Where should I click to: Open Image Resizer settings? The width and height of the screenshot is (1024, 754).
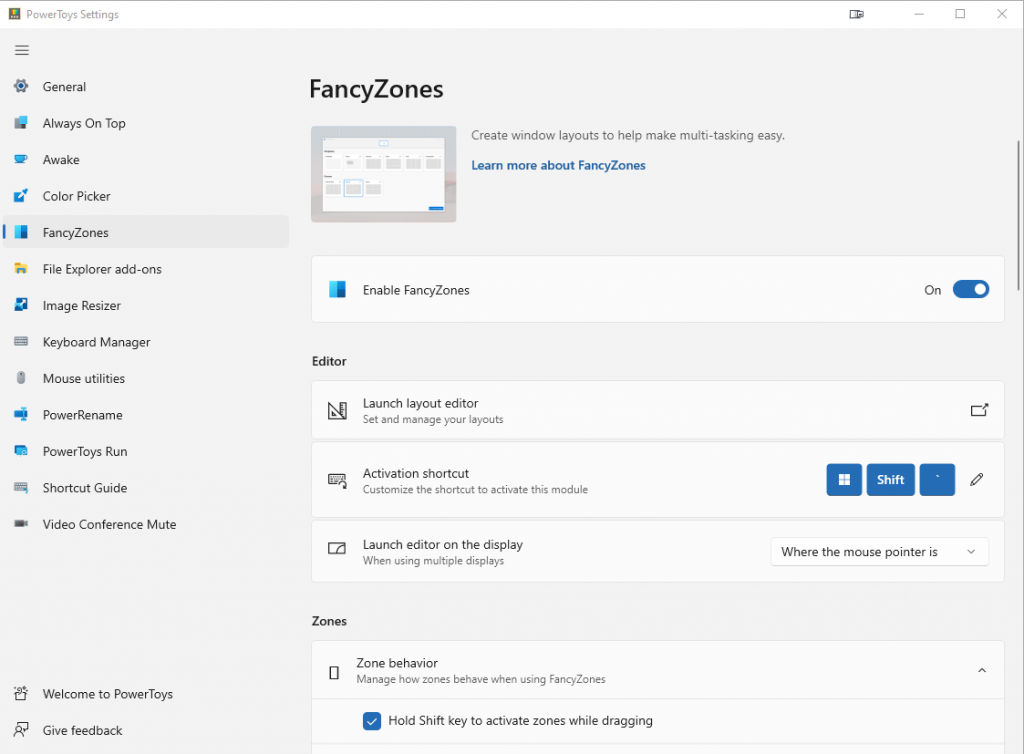[x=146, y=305]
